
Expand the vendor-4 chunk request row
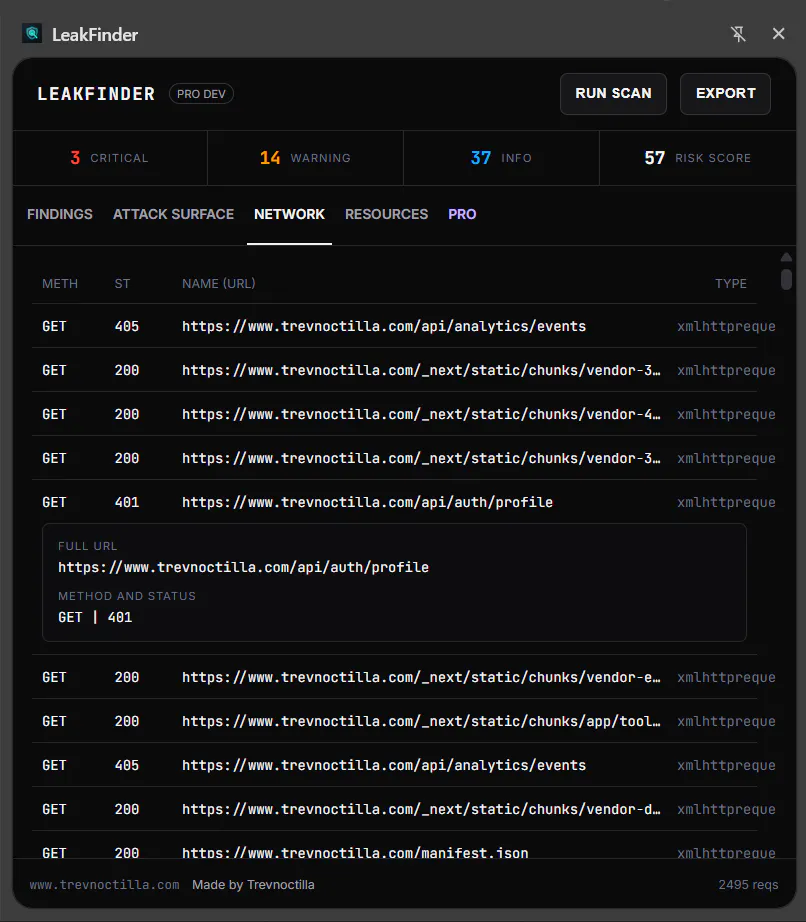coord(394,414)
